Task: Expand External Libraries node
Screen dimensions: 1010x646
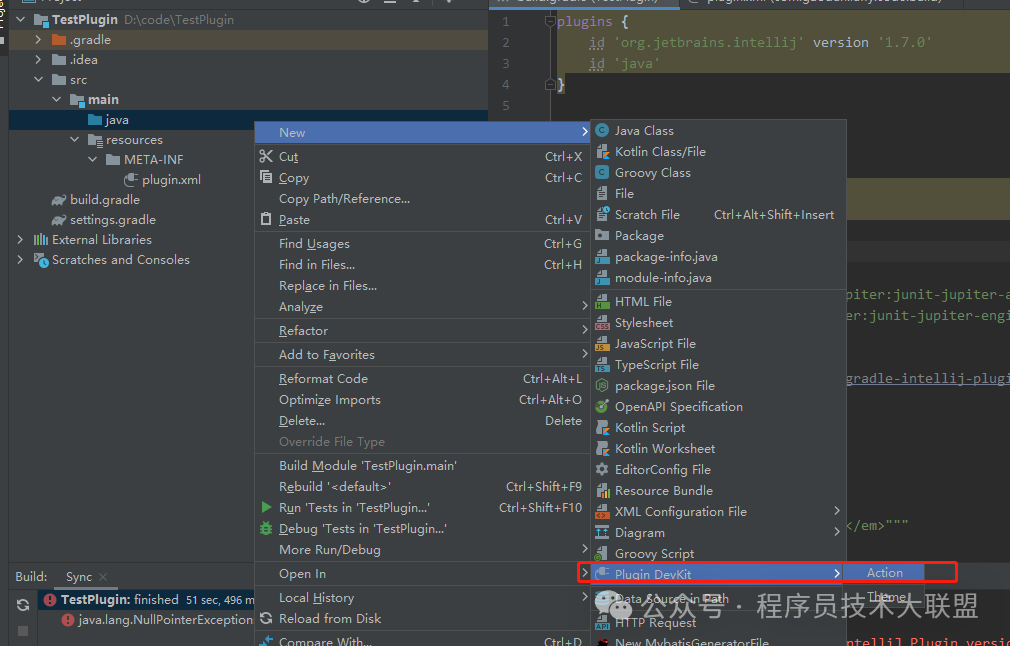Action: (x=21, y=240)
